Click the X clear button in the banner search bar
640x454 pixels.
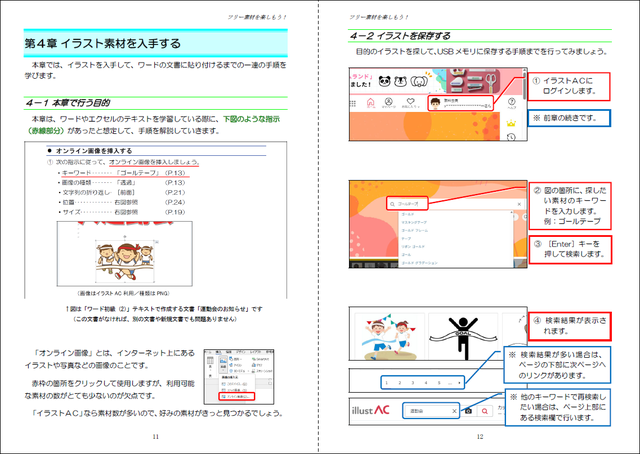click(x=519, y=204)
